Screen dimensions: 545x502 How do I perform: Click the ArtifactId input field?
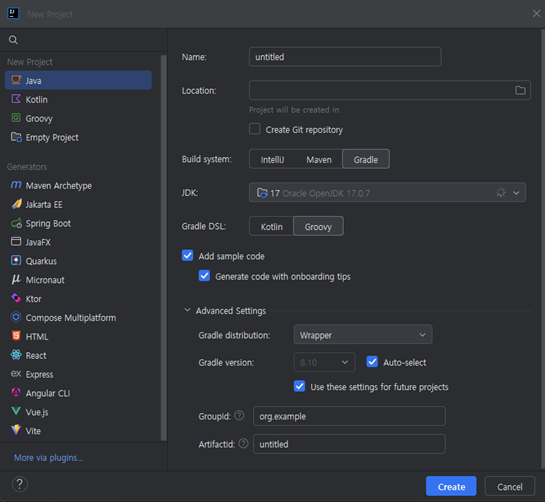coord(349,444)
